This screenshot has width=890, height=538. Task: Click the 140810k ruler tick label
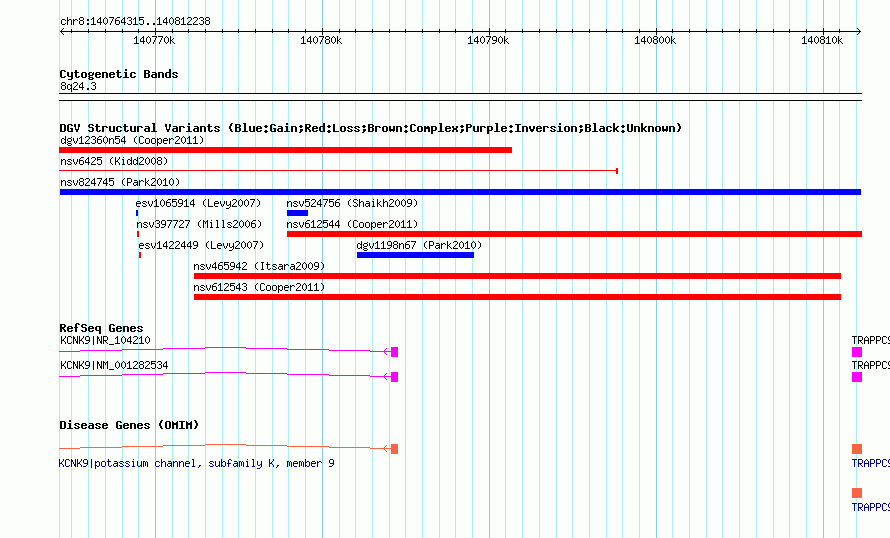(x=822, y=40)
